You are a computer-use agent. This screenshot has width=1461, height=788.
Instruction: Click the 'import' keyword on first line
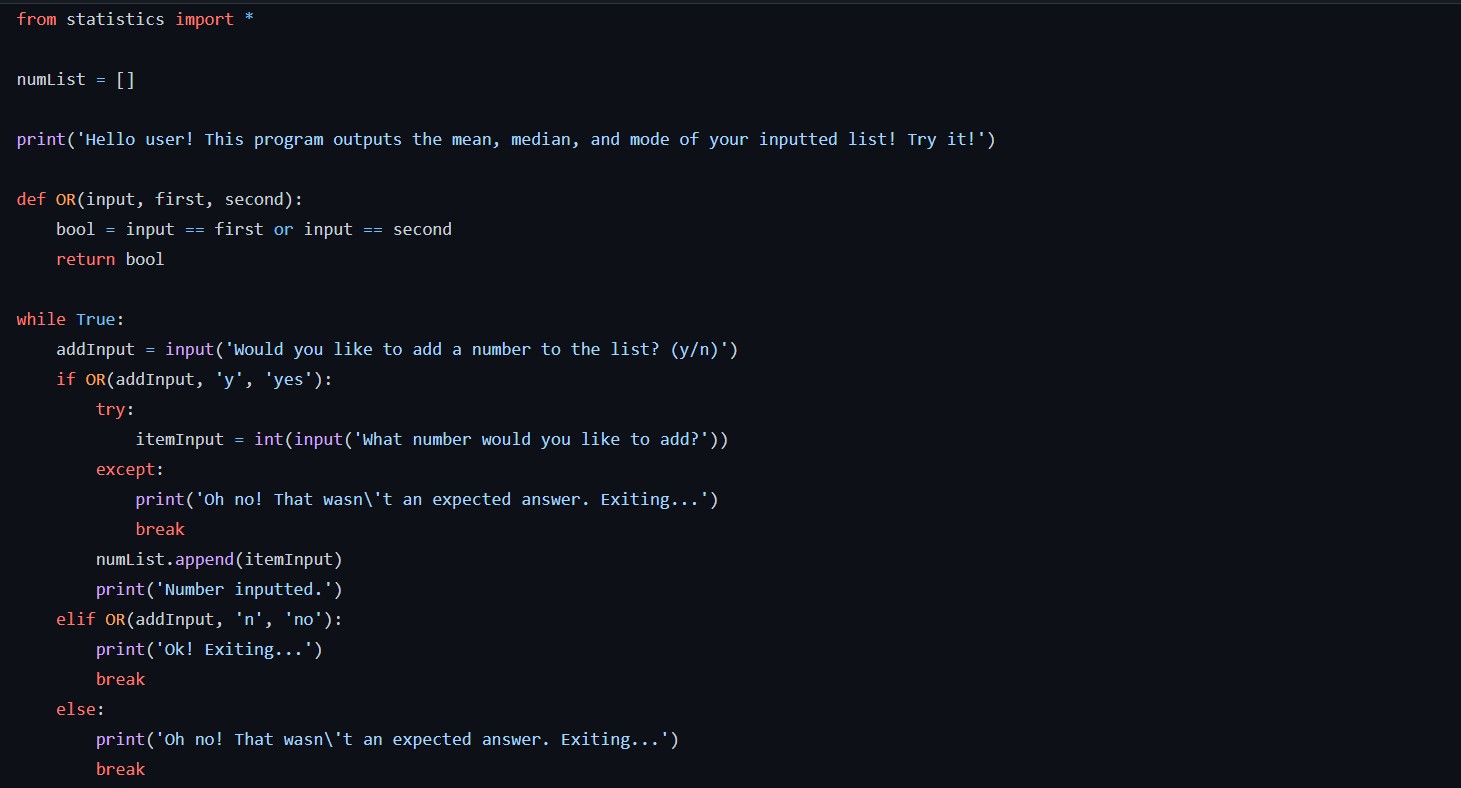point(204,19)
